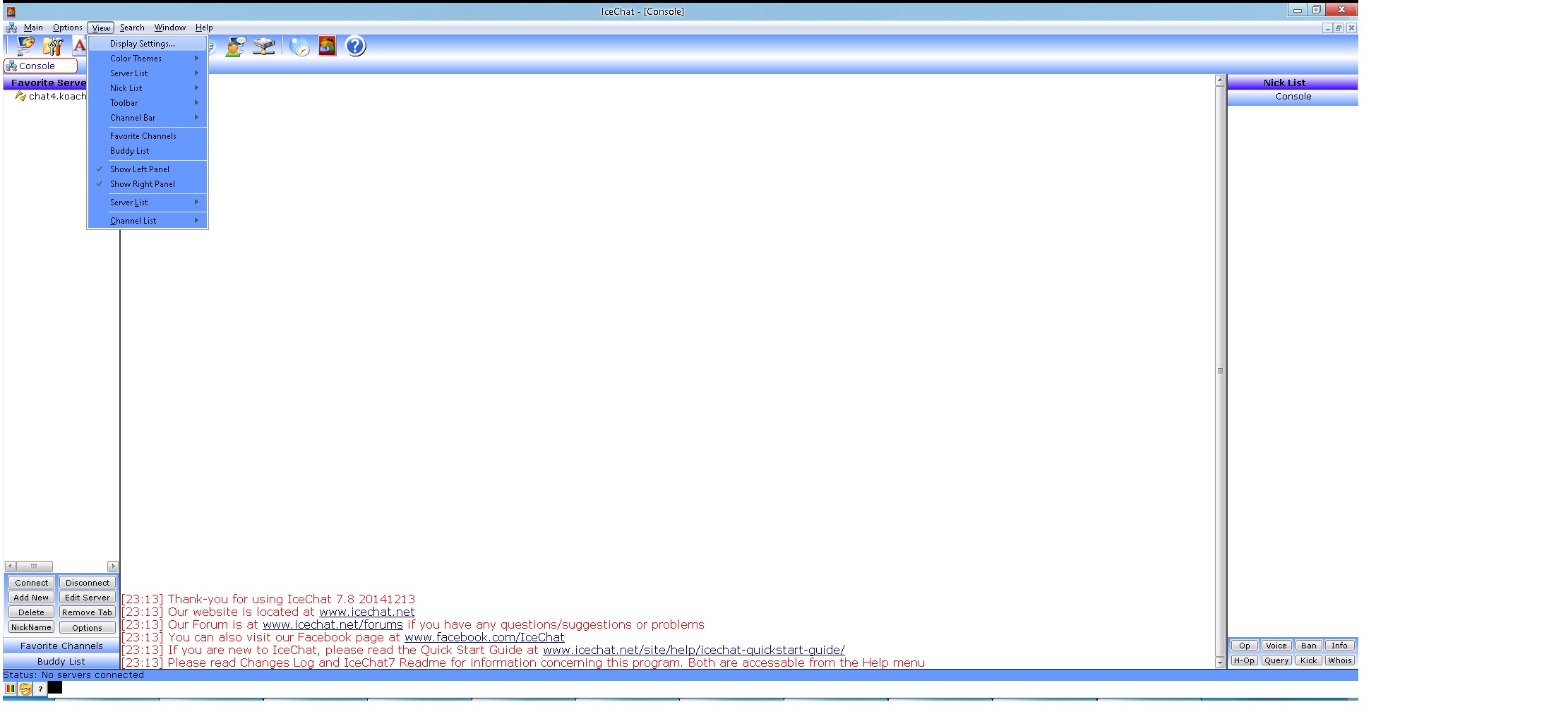Image resolution: width=1568 pixels, height=714 pixels.
Task: Click the IceChat title bar app icon
Action: click(x=11, y=11)
